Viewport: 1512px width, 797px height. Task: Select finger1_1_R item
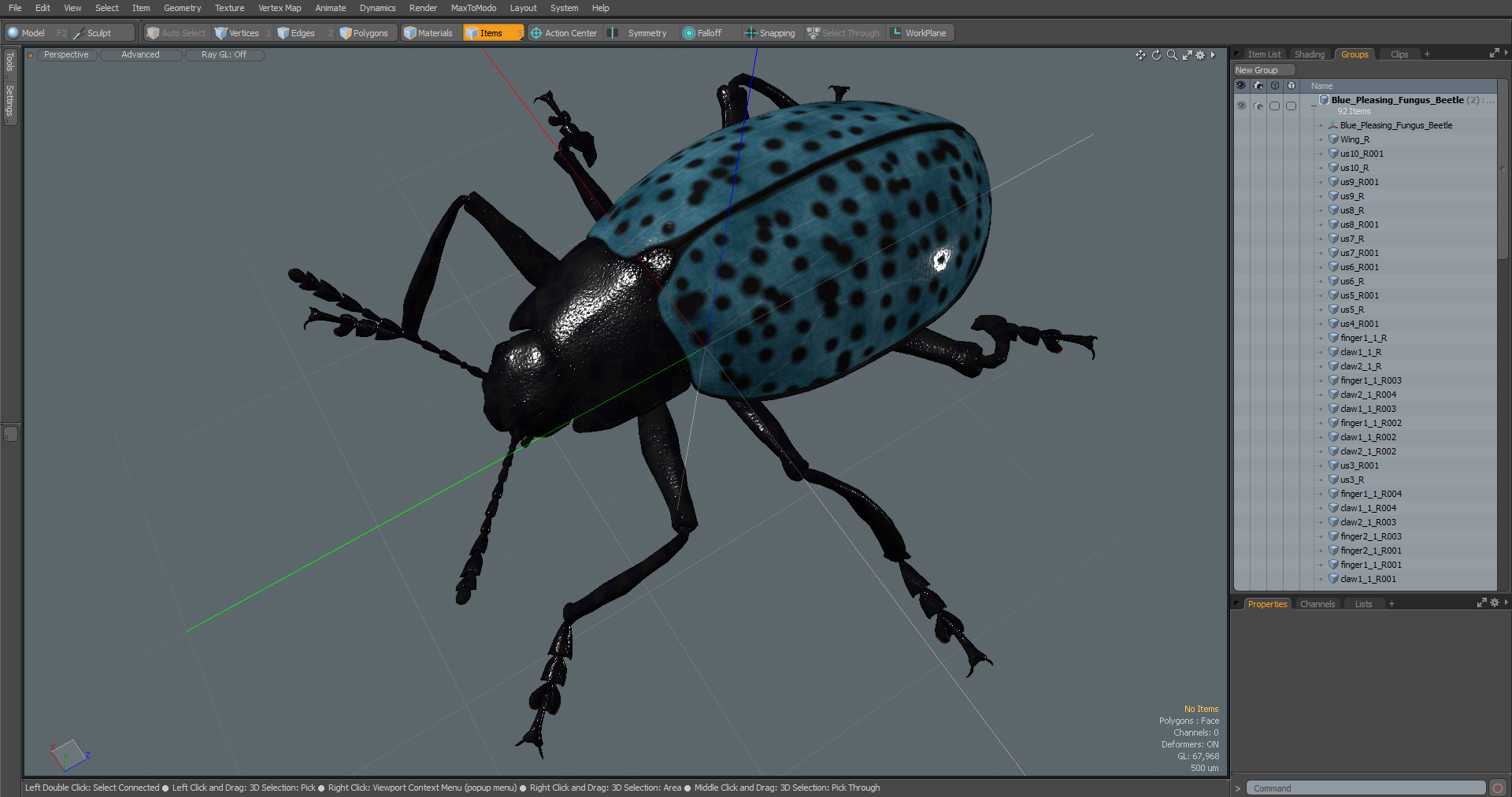pos(1363,338)
